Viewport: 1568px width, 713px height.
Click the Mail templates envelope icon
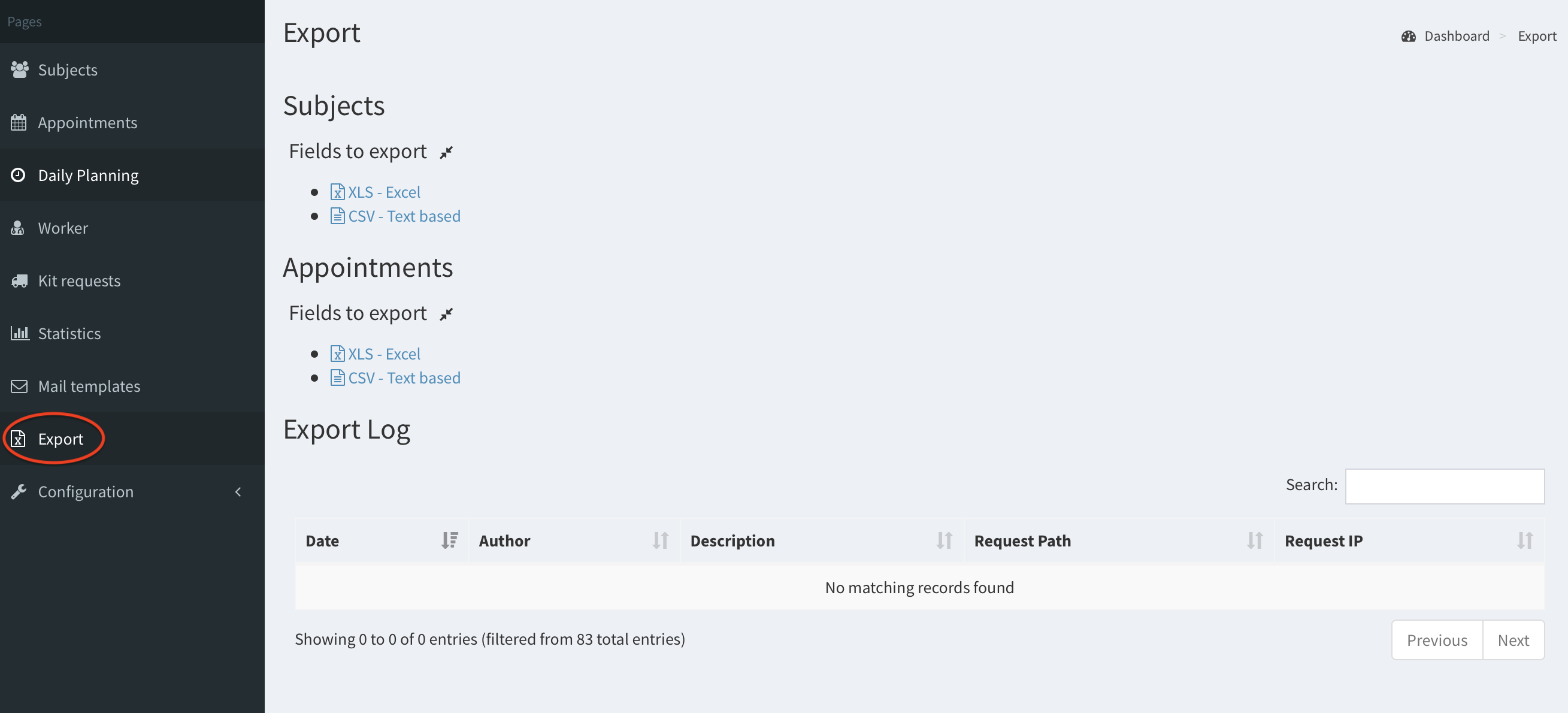click(20, 386)
